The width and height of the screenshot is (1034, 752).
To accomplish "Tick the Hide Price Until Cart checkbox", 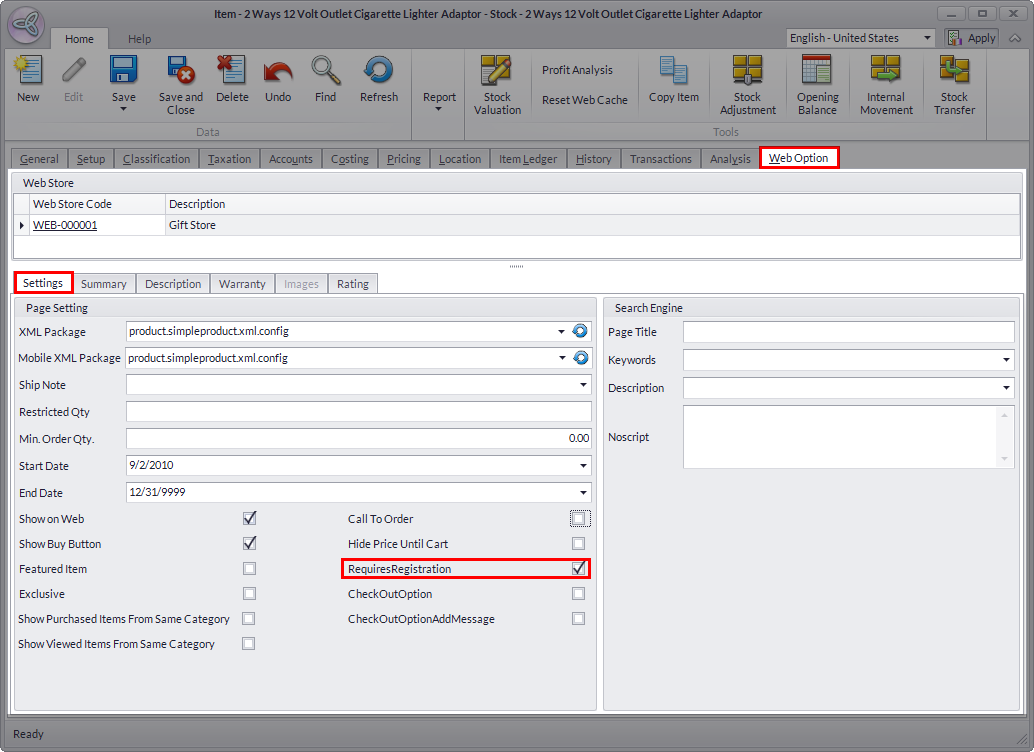I will tap(578, 544).
